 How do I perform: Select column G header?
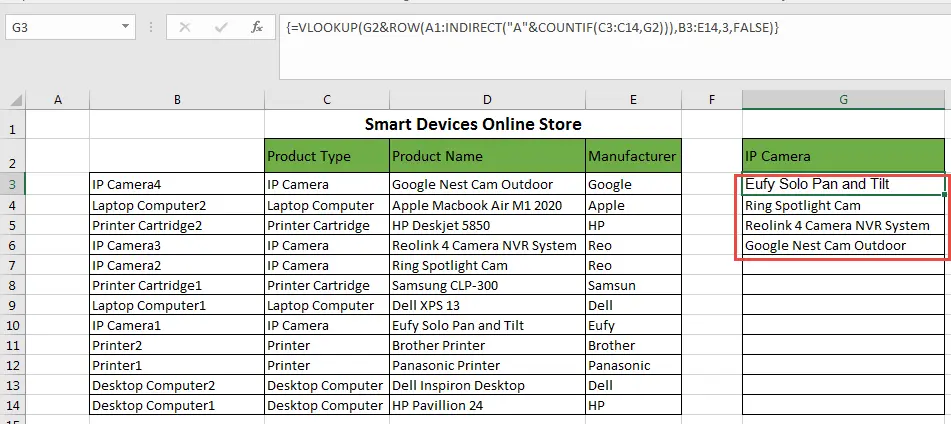(843, 100)
